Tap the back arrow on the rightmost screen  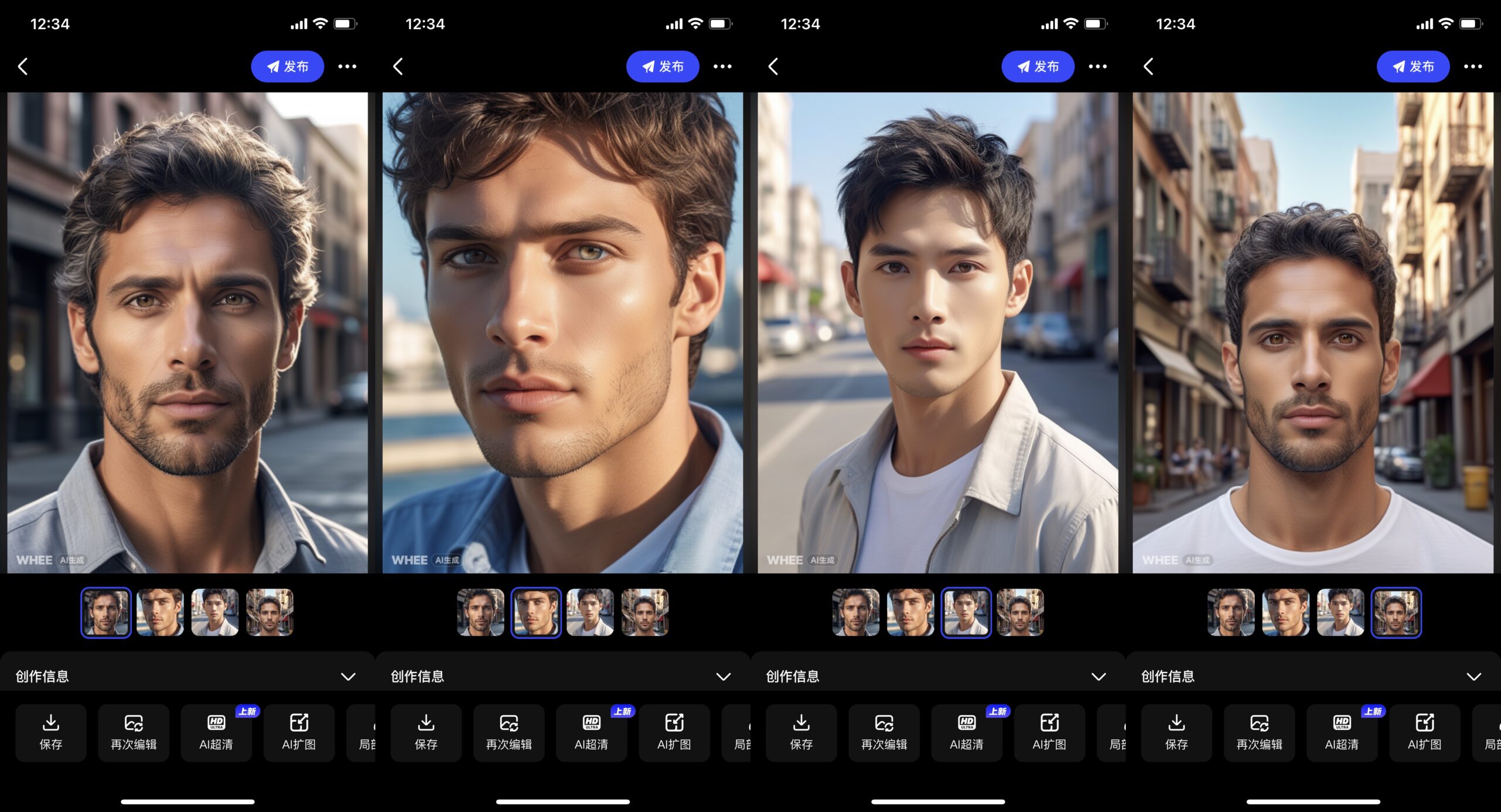(1149, 66)
